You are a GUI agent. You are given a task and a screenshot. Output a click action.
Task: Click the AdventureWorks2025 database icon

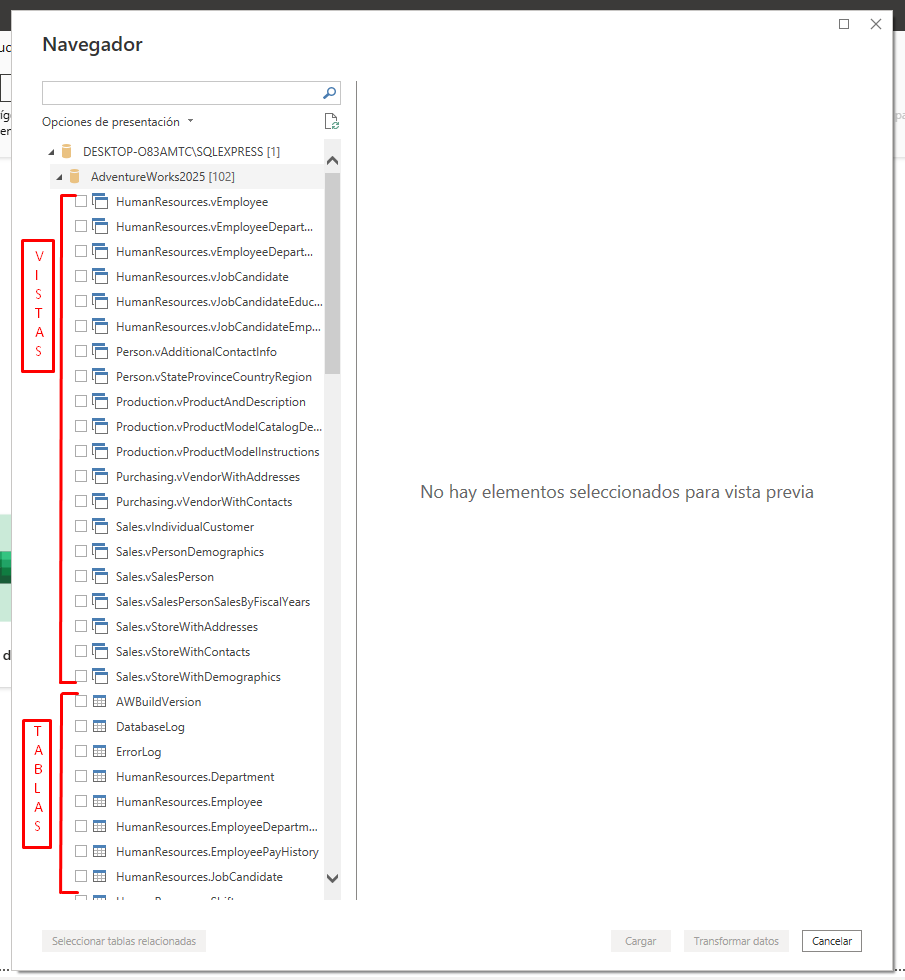click(x=75, y=177)
